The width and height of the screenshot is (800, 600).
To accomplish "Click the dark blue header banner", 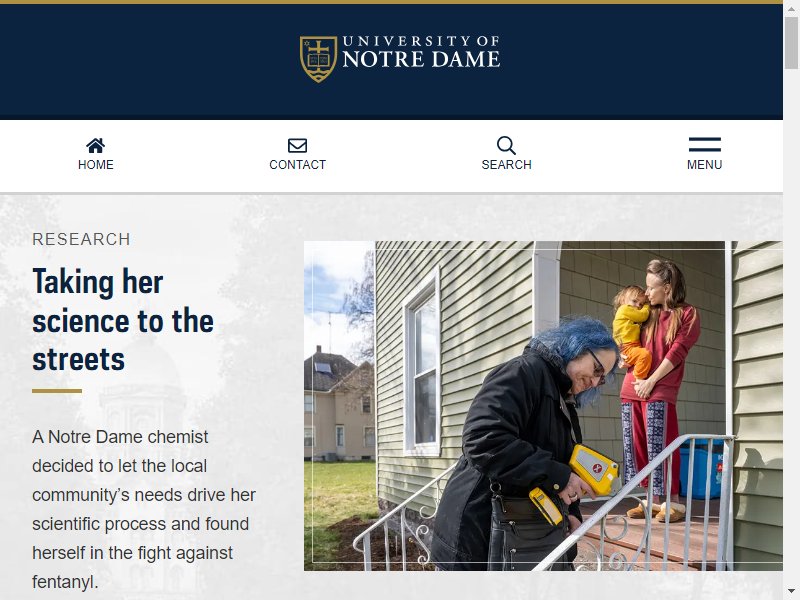I will pos(391,62).
